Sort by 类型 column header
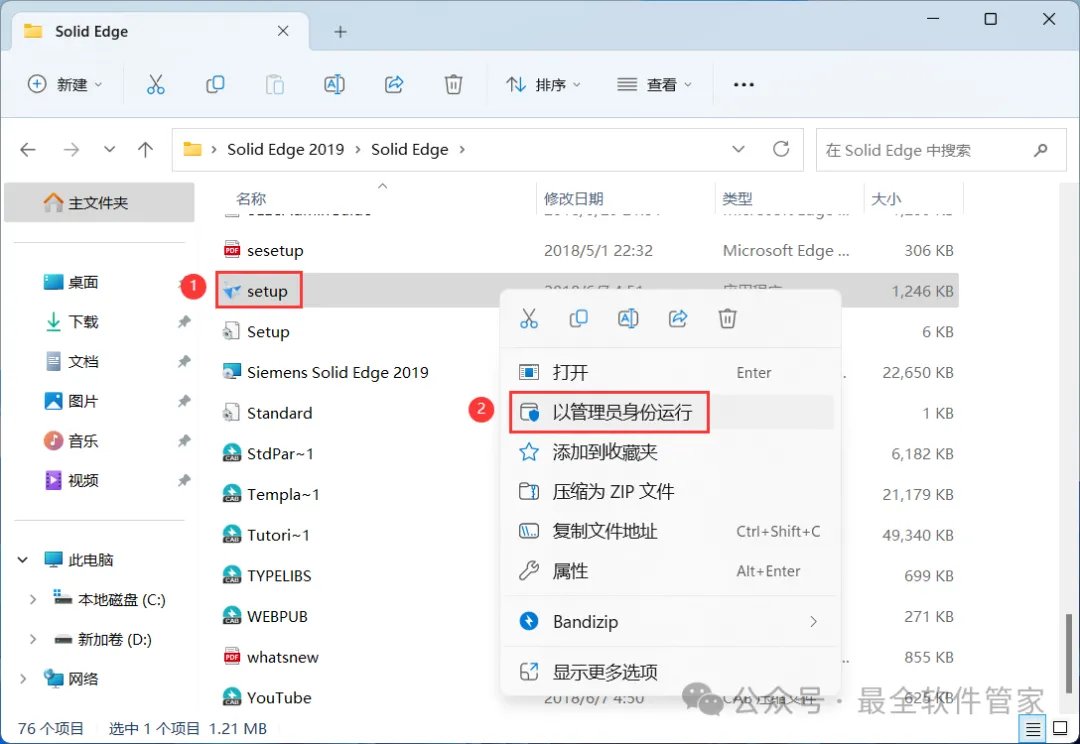The image size is (1080, 744). (737, 199)
